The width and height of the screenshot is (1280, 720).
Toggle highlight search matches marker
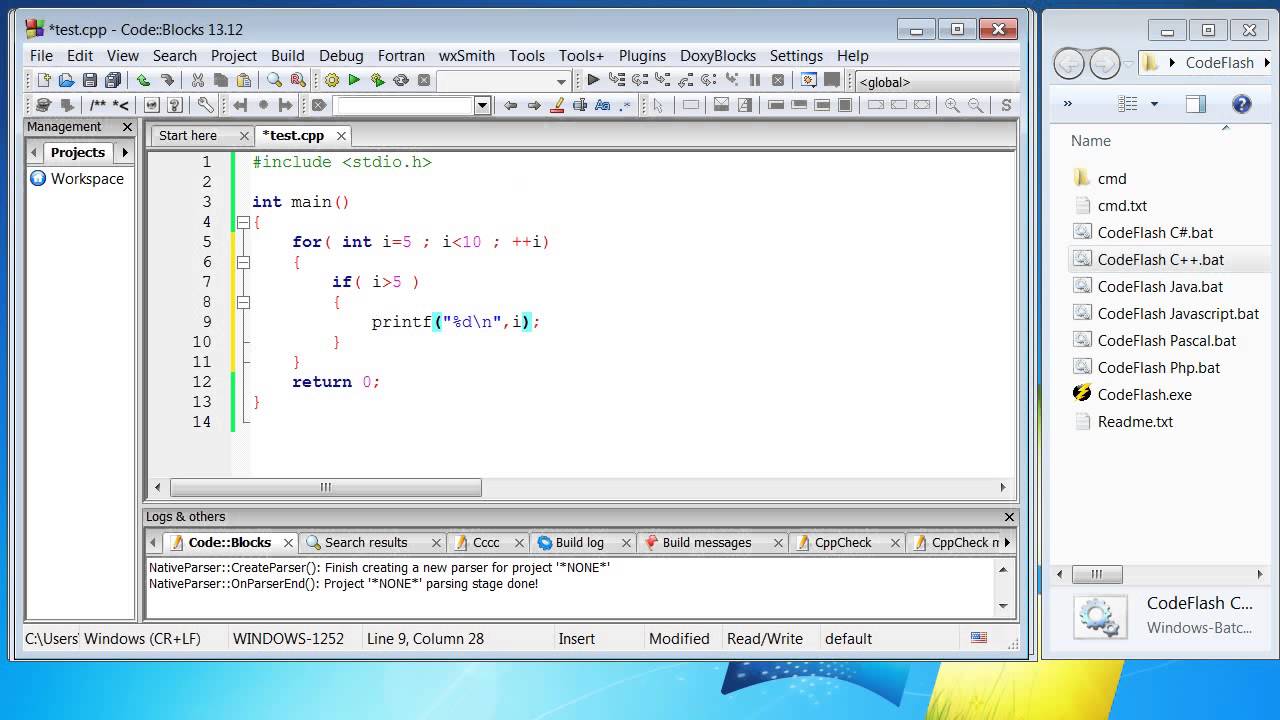557,105
